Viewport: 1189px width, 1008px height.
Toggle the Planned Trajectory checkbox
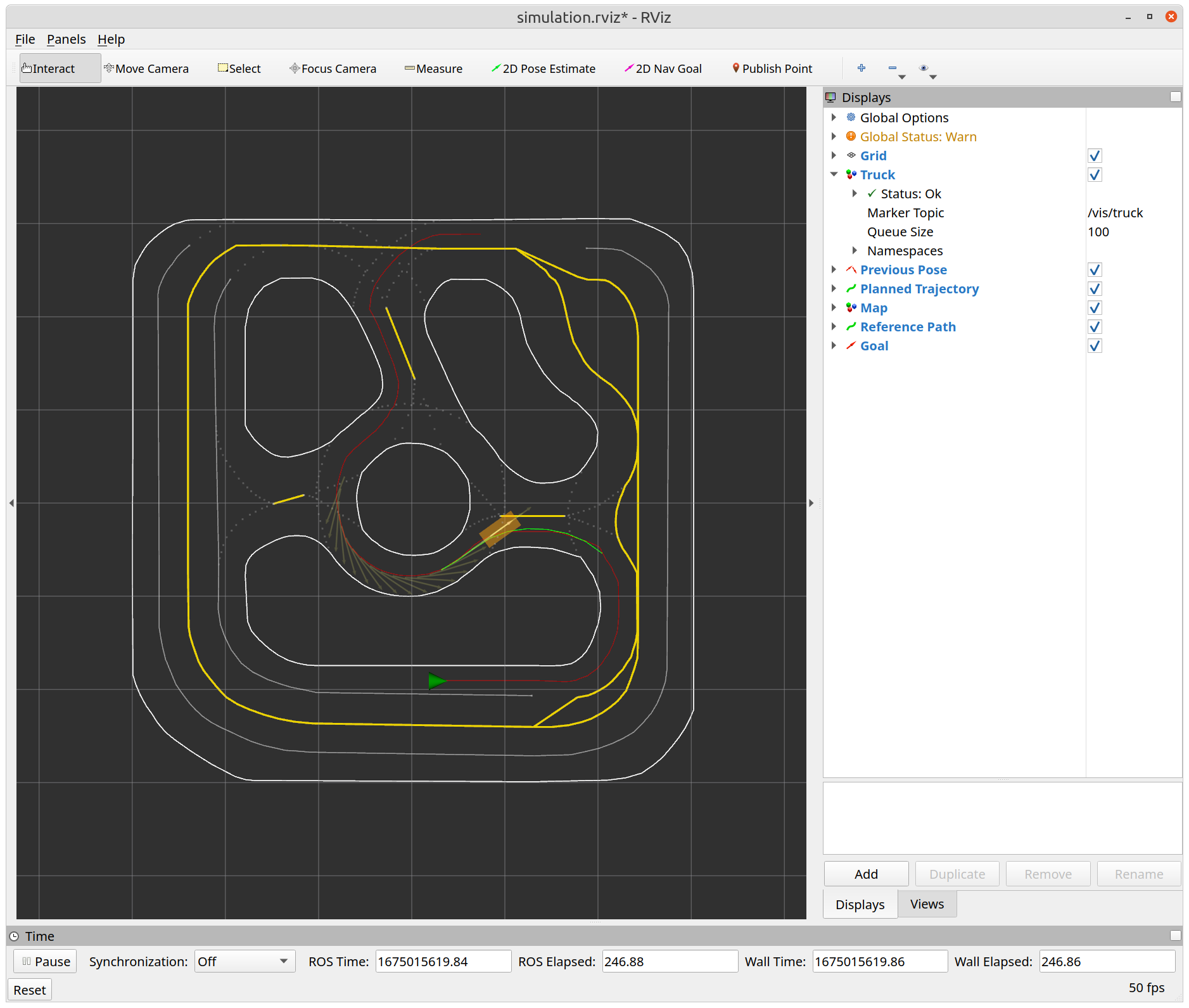pos(1094,289)
